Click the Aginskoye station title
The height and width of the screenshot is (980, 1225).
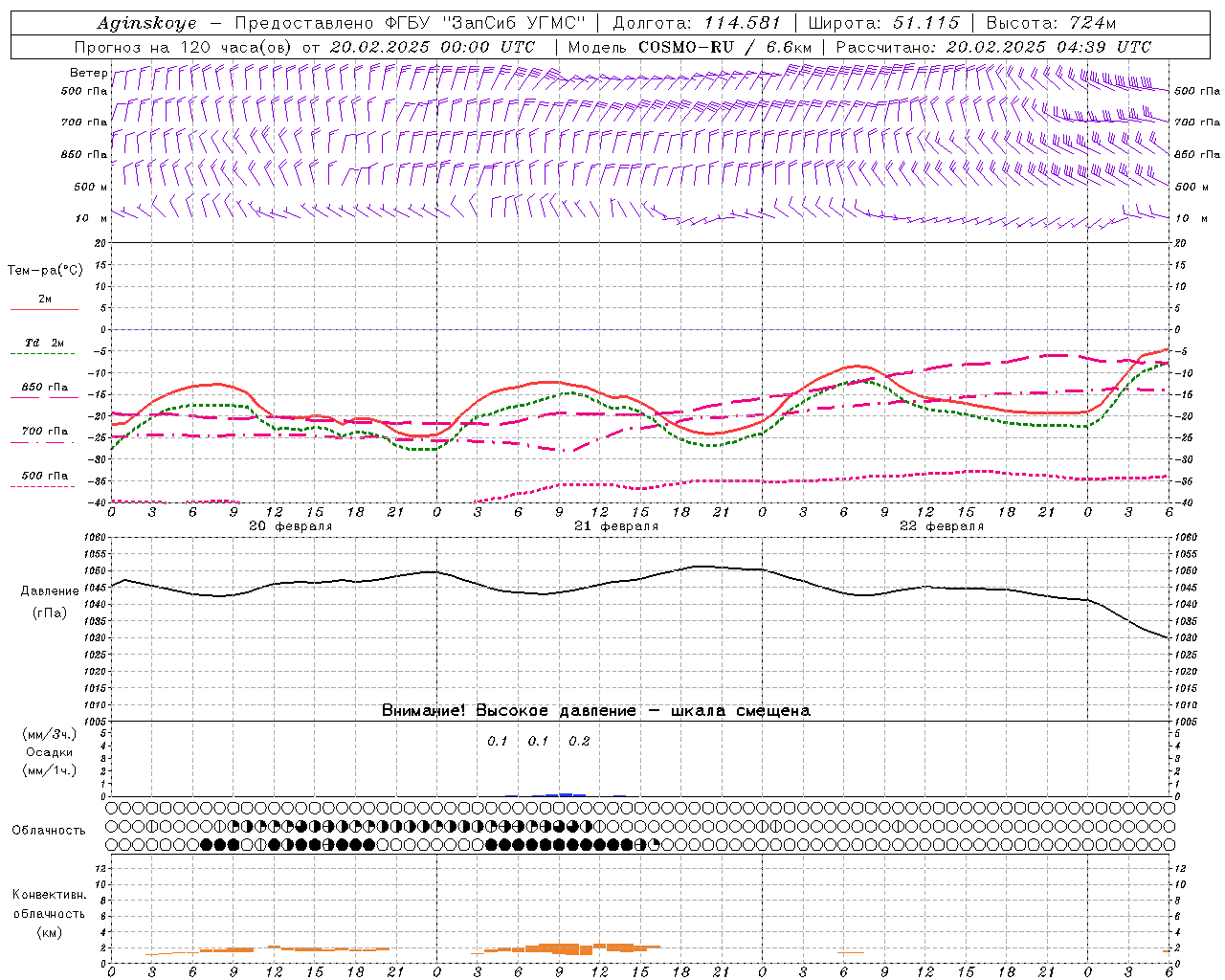click(x=146, y=23)
